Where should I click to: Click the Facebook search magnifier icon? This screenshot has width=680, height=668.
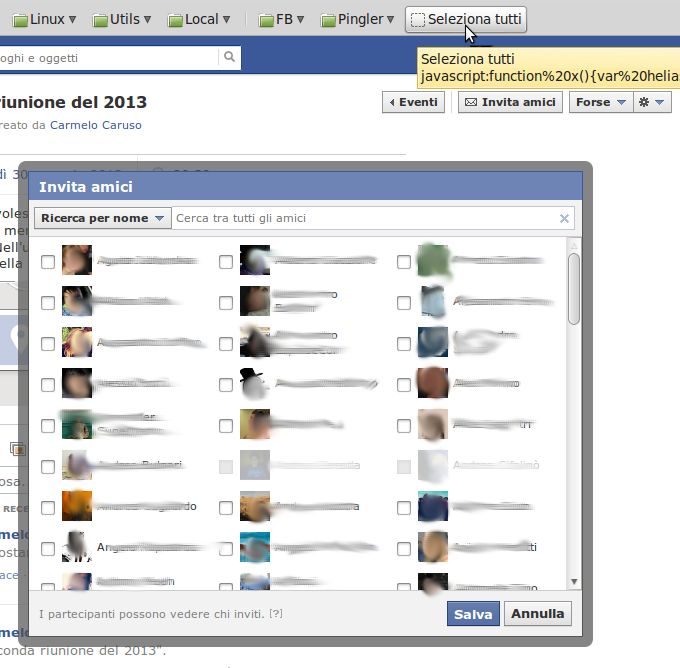pos(229,57)
